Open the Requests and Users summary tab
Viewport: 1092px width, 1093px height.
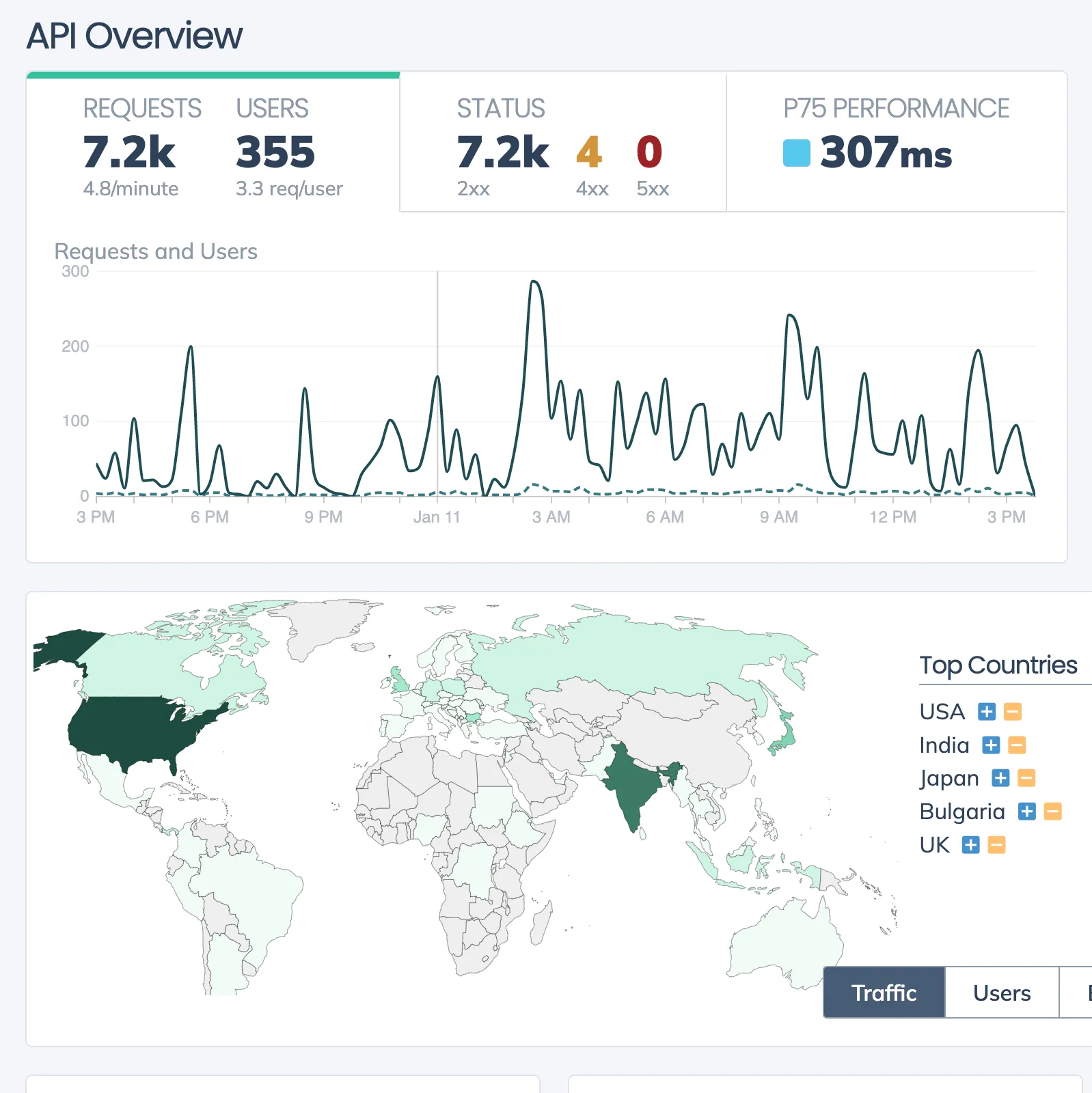coord(213,143)
